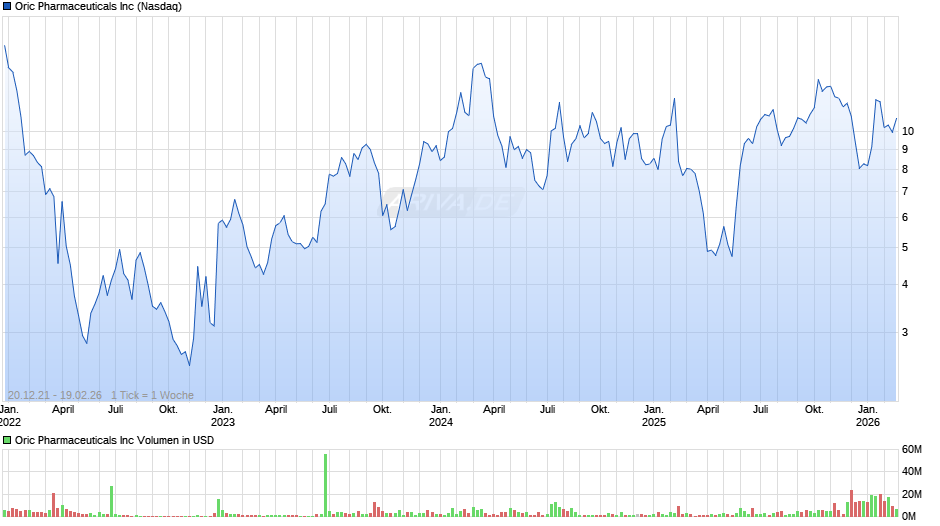Click the lowest price point in late 2022
The height and width of the screenshot is (526, 940).
189,365
